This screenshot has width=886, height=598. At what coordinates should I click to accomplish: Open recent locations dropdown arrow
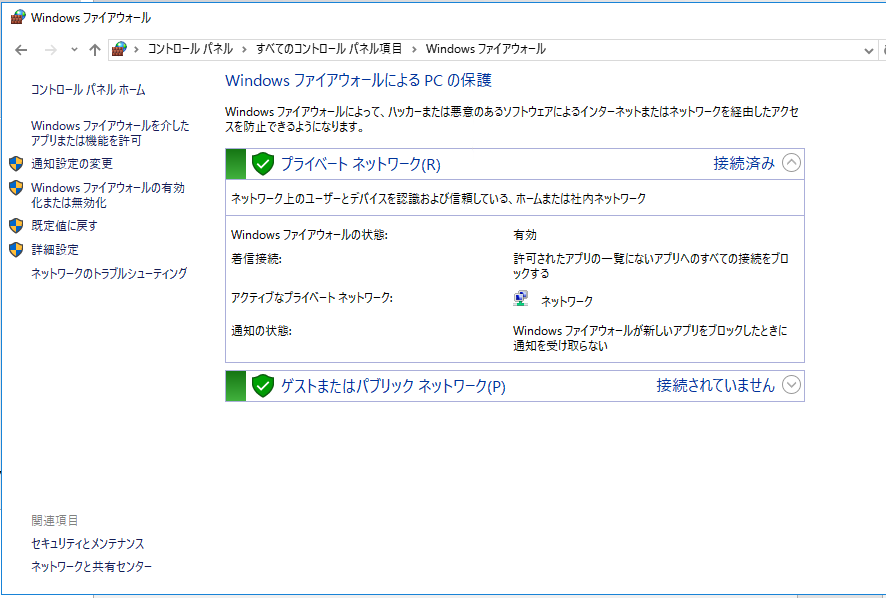tap(74, 50)
